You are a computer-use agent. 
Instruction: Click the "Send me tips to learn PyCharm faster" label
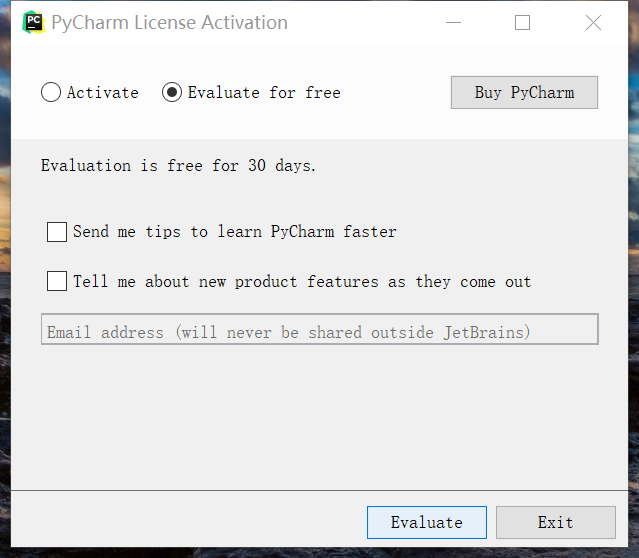click(x=235, y=232)
